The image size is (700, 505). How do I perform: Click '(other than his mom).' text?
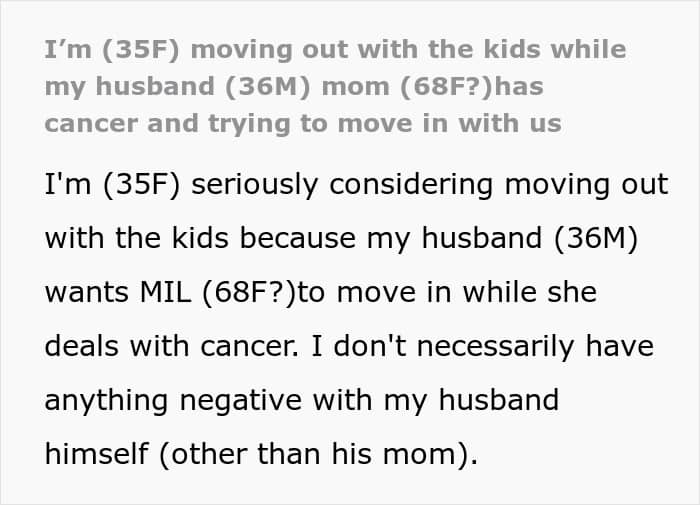coord(318,455)
